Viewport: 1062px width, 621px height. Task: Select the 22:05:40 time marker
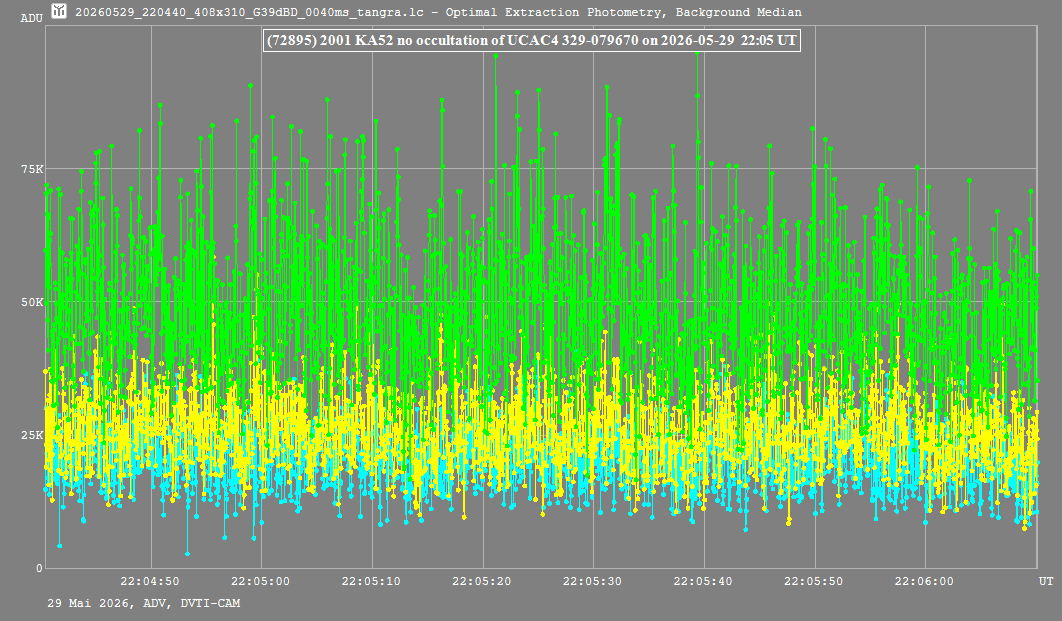tap(702, 581)
